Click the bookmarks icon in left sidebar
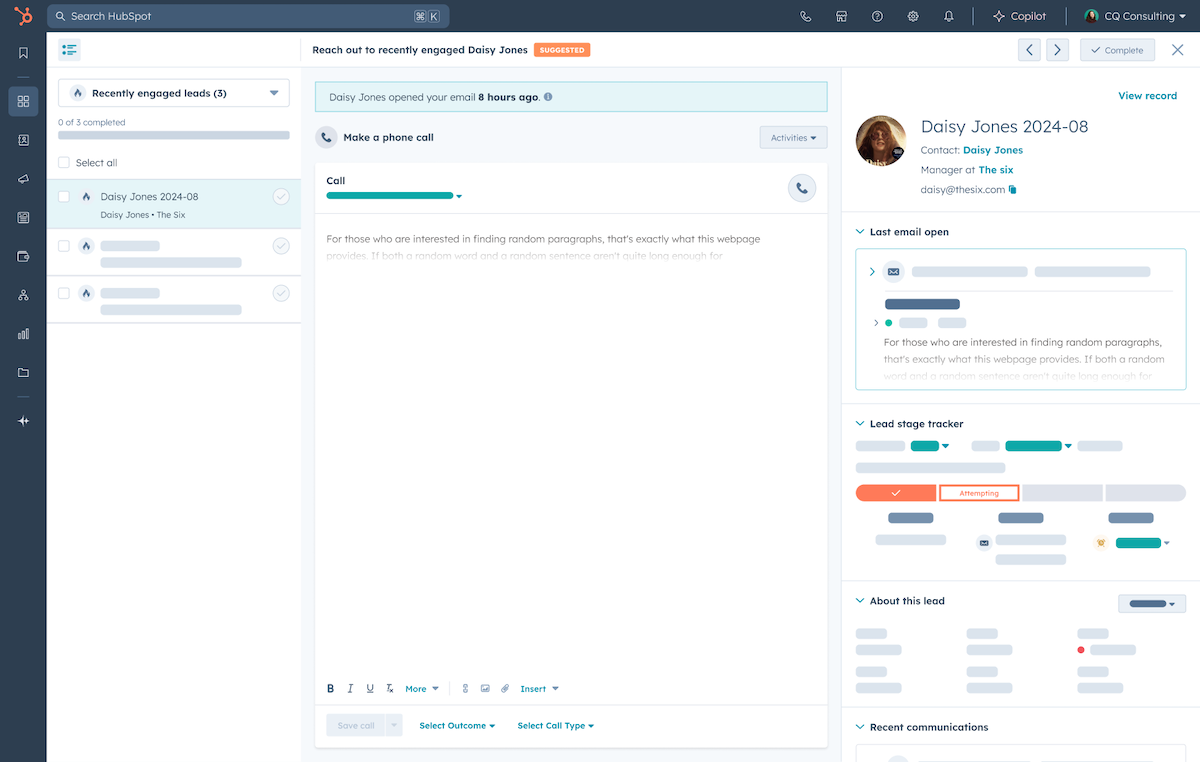1200x762 pixels. [x=23, y=53]
